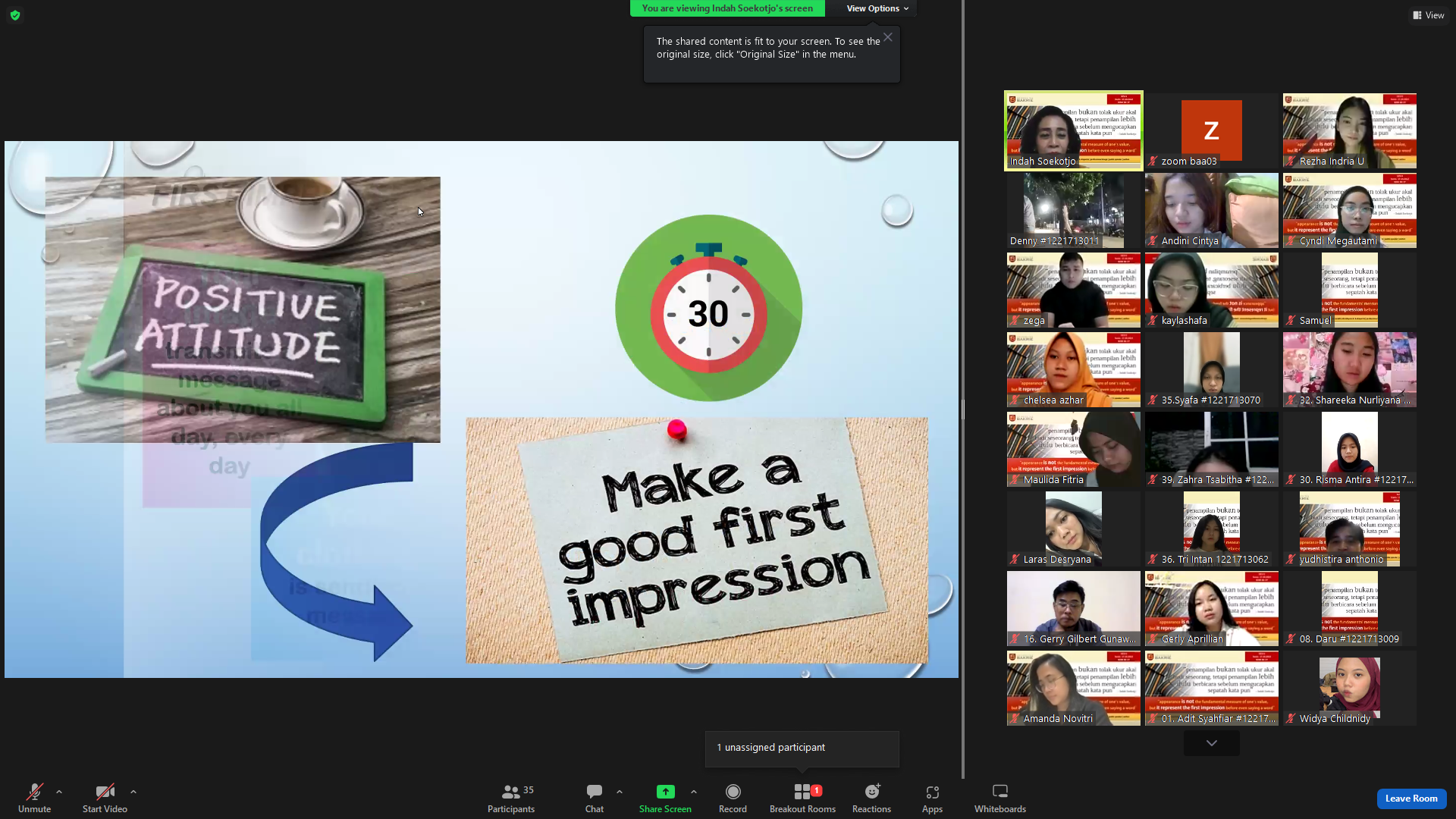Click the muted mic icon on Amanda Novitri
This screenshot has height=819, width=1456.
pyautogui.click(x=1015, y=718)
